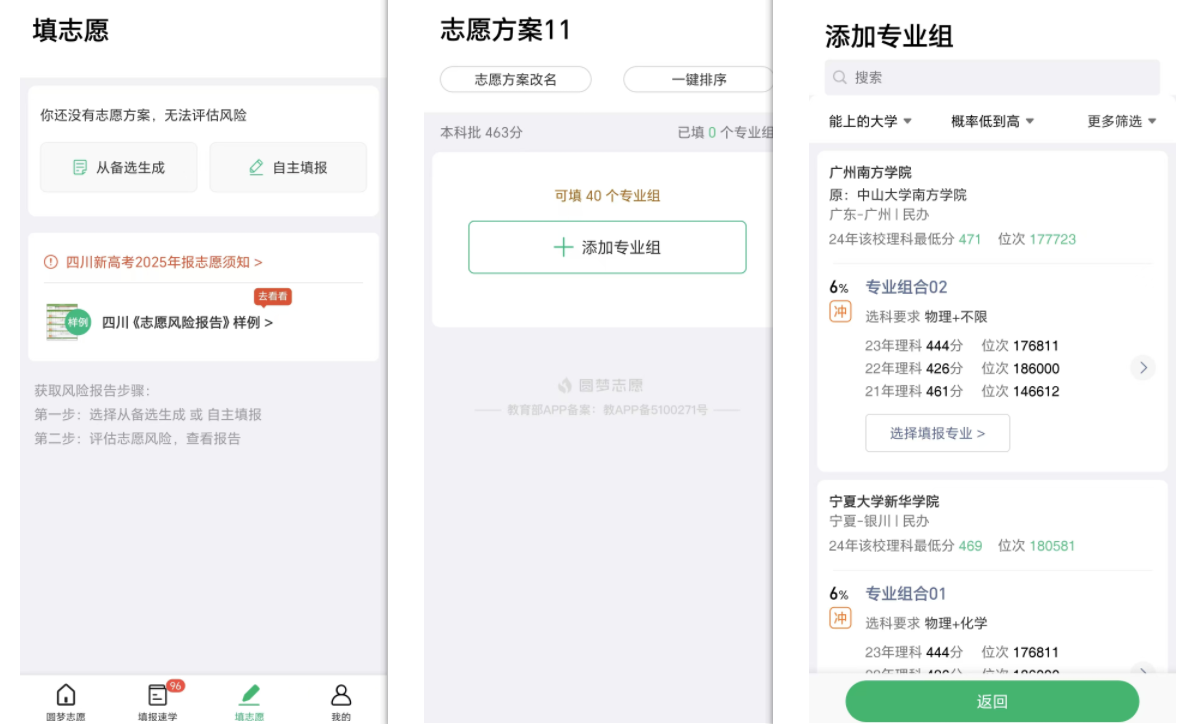Open the 概率低到高 sort dropdown
Screen dimensions: 1201x724
tap(992, 121)
